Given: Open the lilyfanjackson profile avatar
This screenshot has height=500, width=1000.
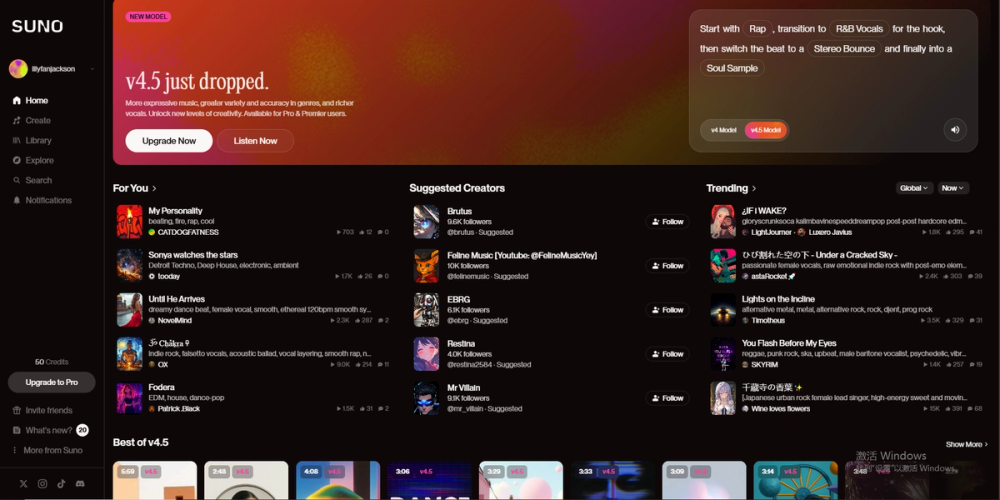Looking at the screenshot, I should [x=18, y=69].
